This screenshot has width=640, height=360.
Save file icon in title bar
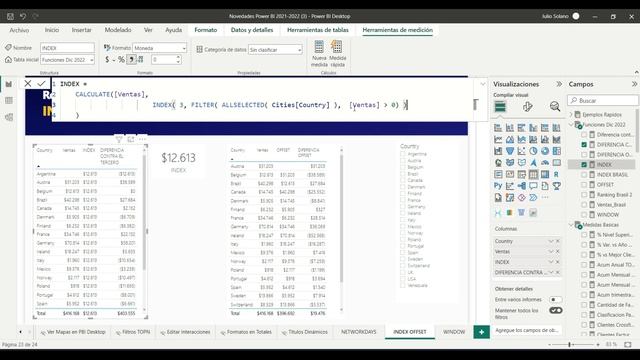10,16
